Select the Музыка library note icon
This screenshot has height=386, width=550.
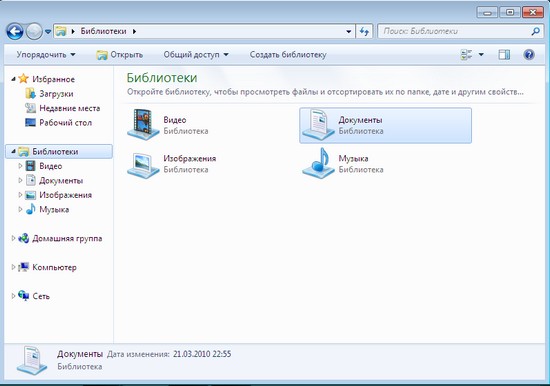[318, 163]
